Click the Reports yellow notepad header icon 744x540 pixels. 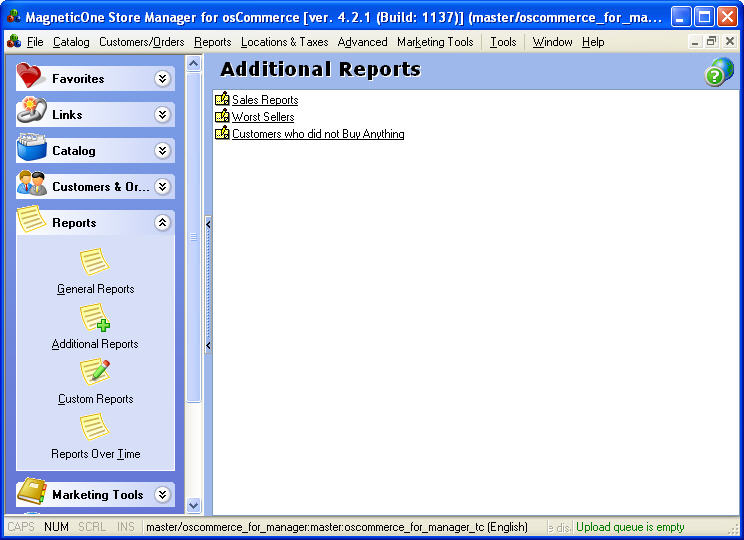click(31, 219)
